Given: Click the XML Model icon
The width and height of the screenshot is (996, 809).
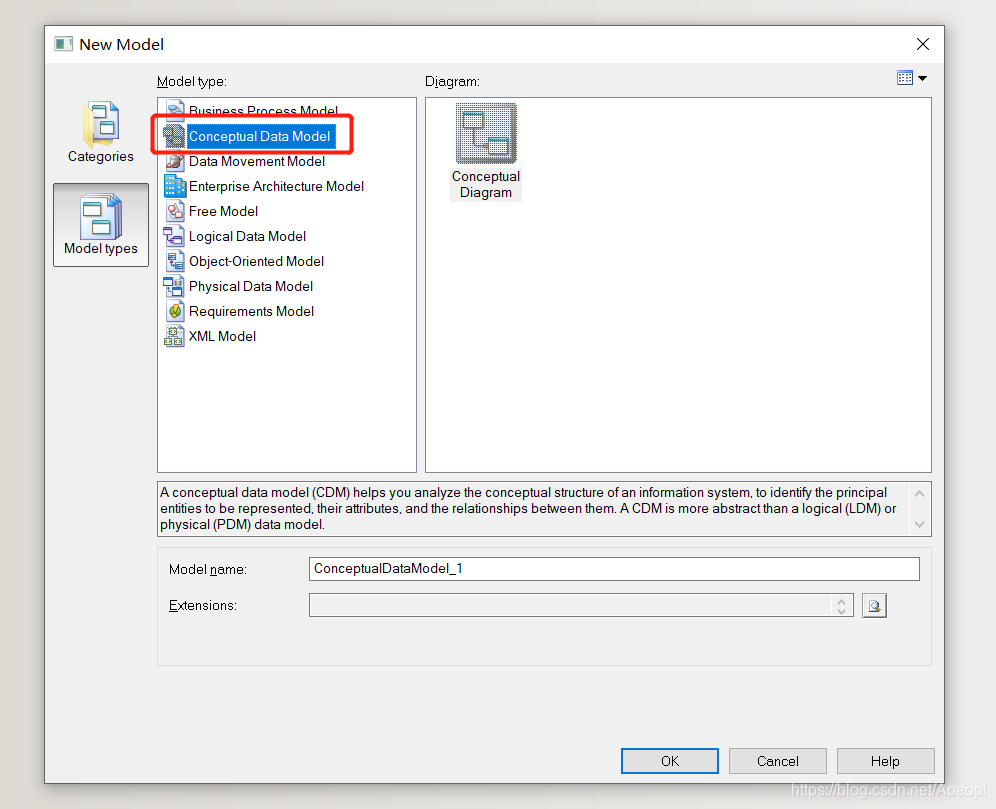Looking at the screenshot, I should tap(174, 336).
